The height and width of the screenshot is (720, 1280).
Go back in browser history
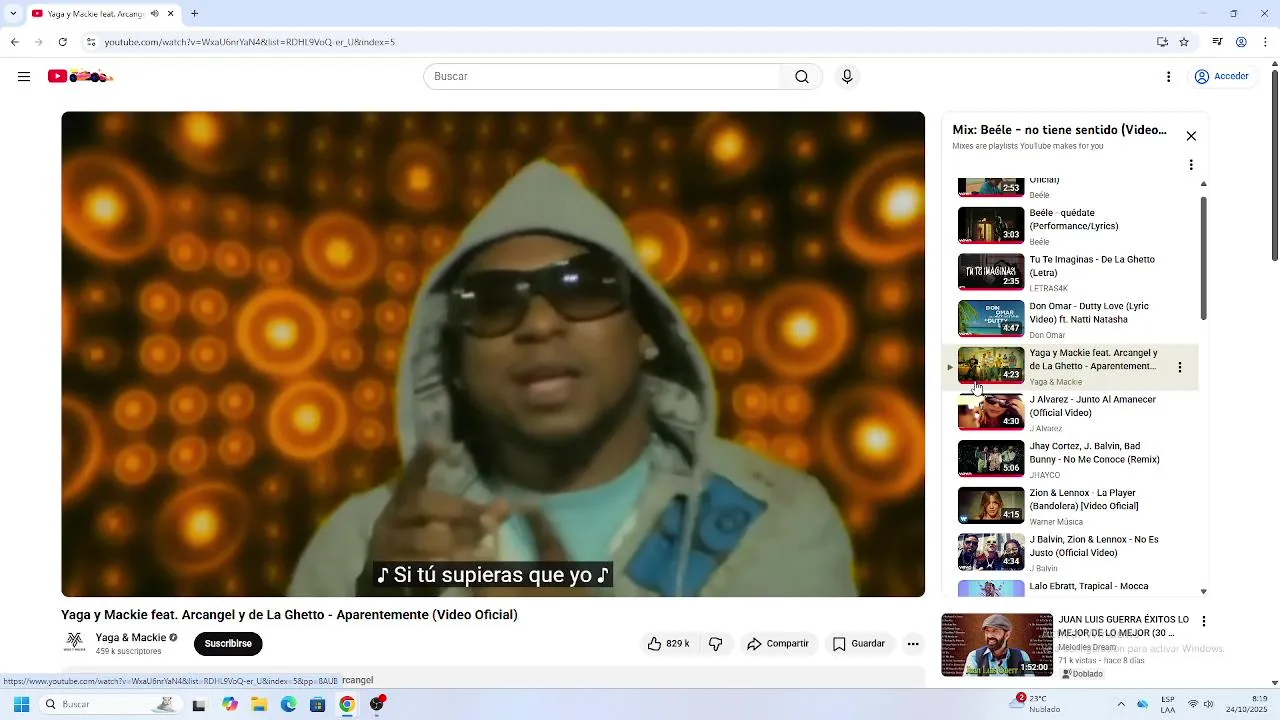pos(14,42)
